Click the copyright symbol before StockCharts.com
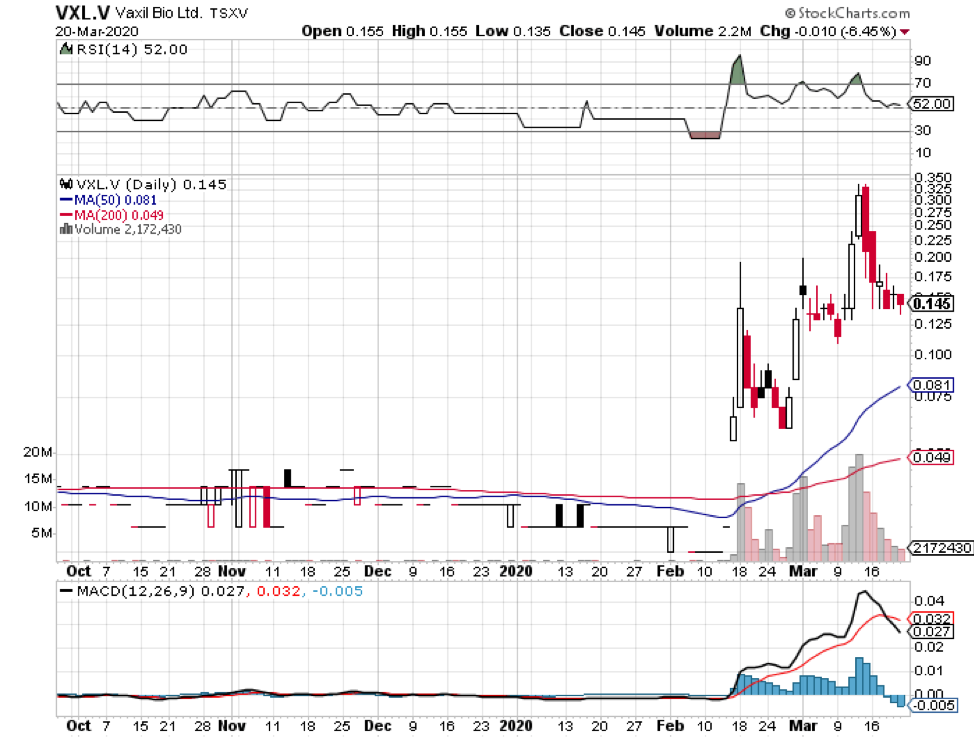Screen dimensions: 974x737 [790, 14]
